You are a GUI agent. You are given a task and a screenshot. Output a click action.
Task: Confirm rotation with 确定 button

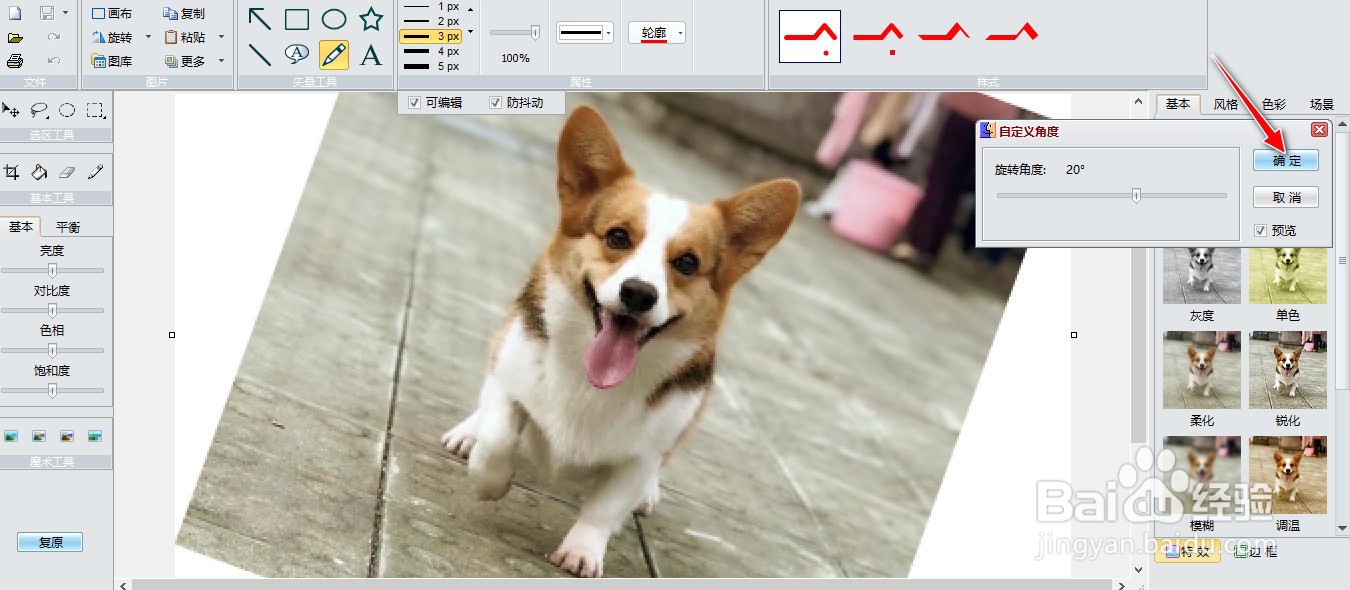pyautogui.click(x=1286, y=160)
